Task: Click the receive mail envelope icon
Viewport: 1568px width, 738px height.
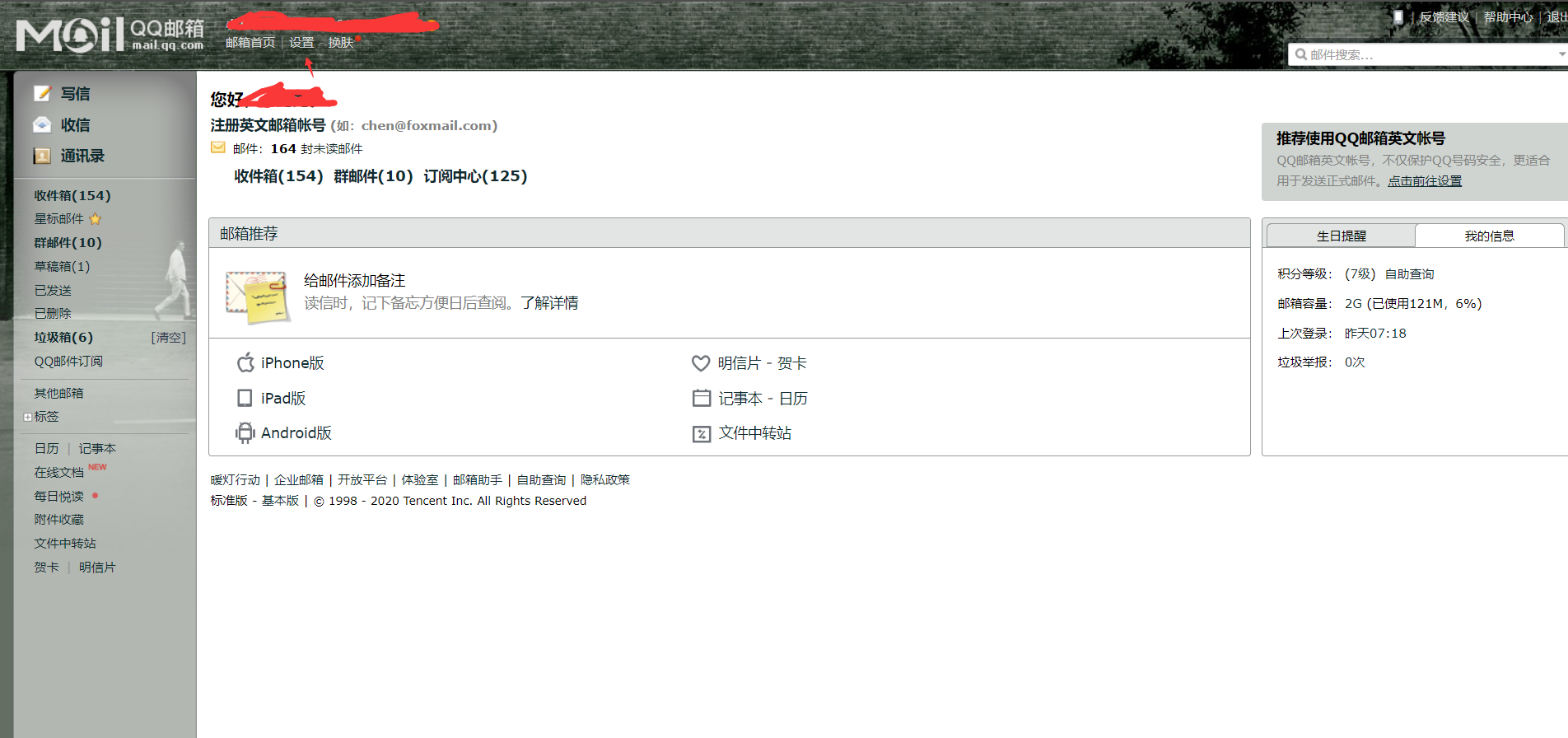Action: coord(42,125)
